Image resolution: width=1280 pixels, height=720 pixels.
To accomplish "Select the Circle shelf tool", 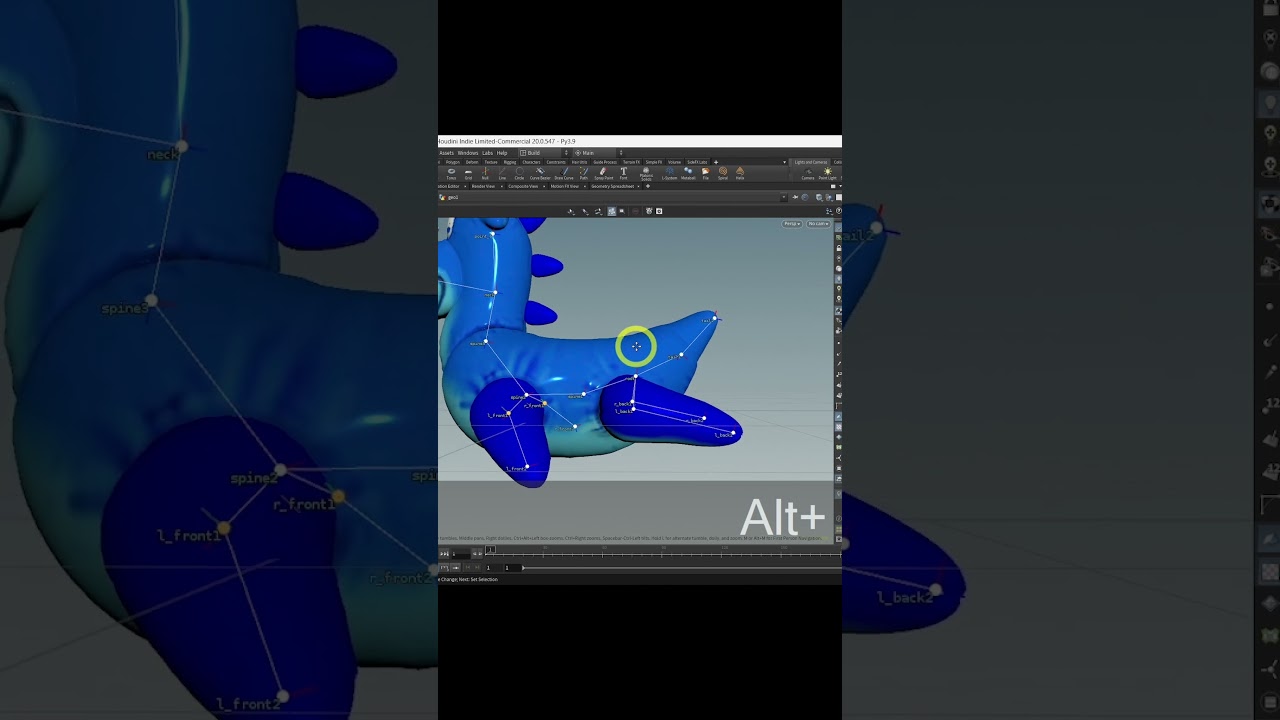I will (x=519, y=174).
